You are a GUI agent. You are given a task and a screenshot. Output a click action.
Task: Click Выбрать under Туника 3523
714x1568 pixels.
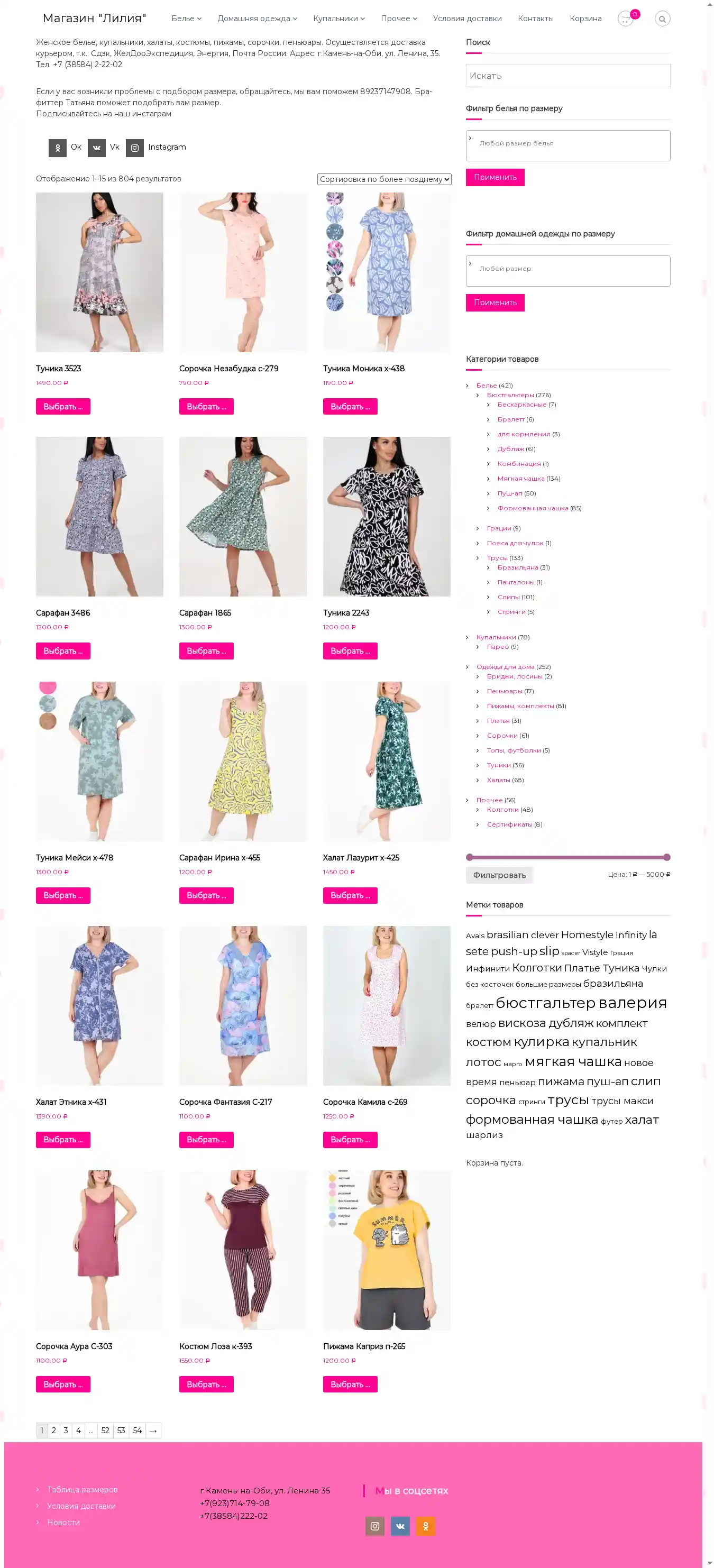[63, 407]
